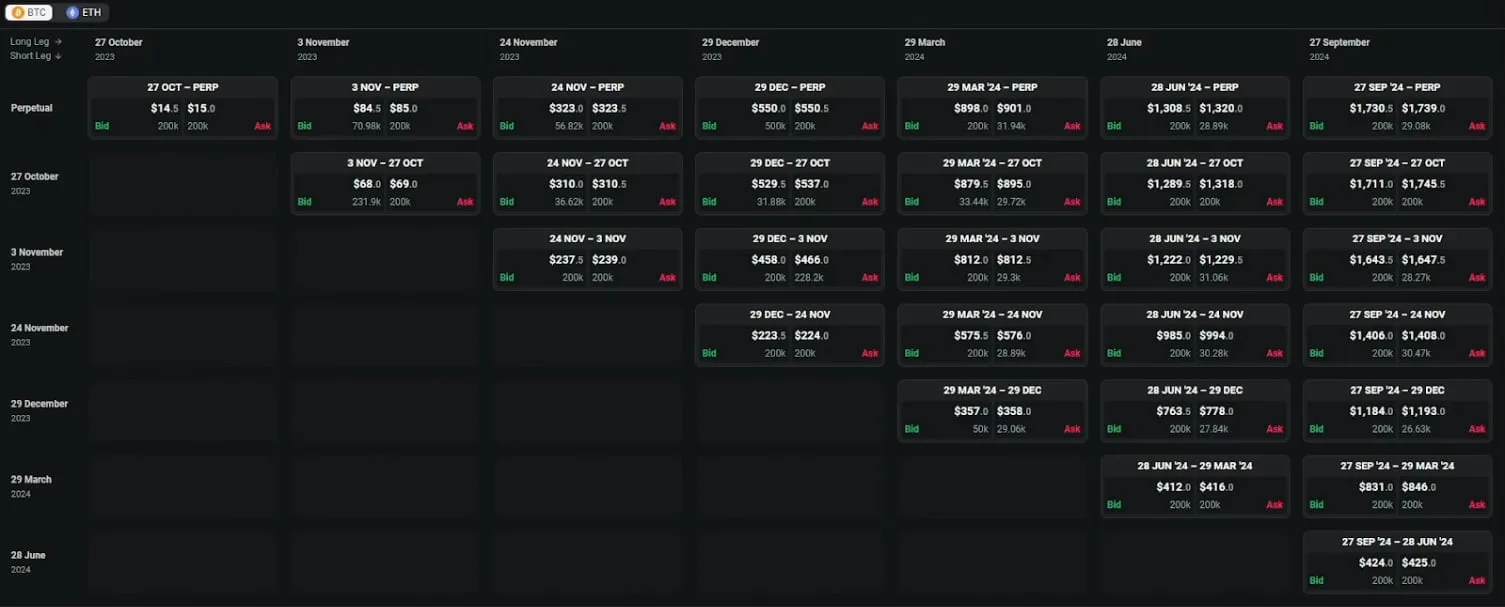The width and height of the screenshot is (1505, 607).
Task: Click bid $458.0 in 29 DEC – 3 NOV
Action: point(768,260)
